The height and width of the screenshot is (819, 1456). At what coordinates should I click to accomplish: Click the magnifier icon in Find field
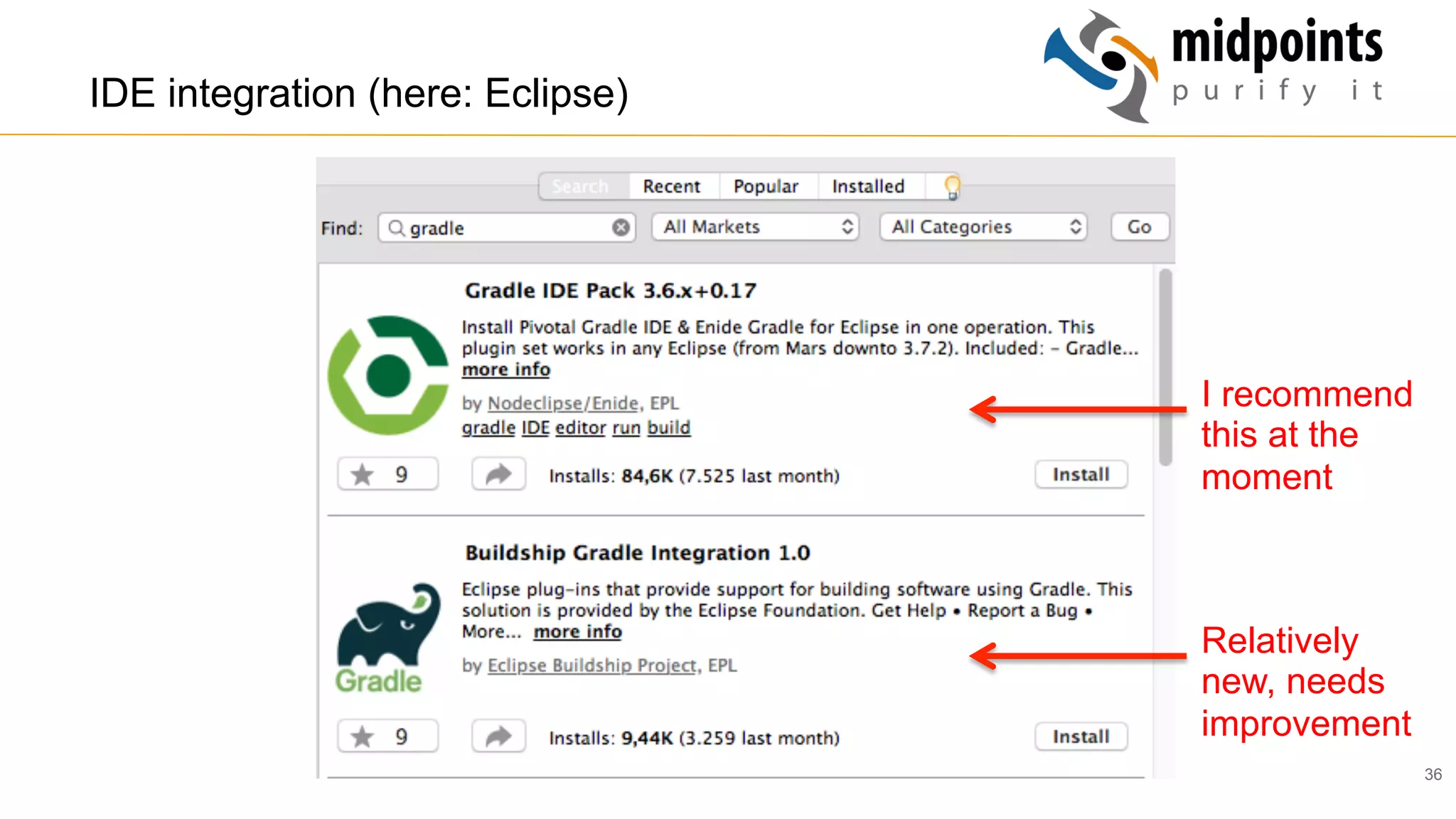coord(397,227)
